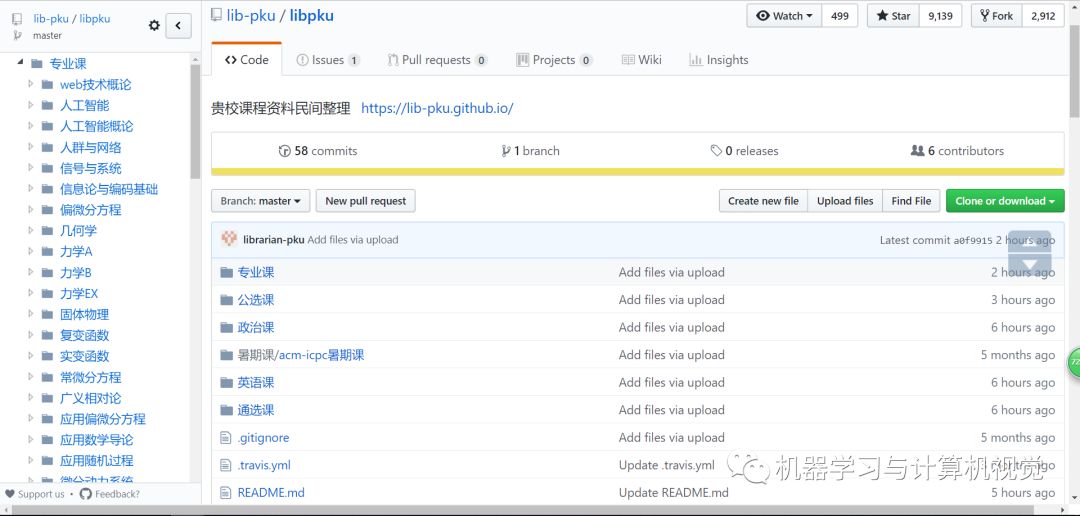Switch to the Code tab
This screenshot has width=1080, height=516.
[247, 60]
